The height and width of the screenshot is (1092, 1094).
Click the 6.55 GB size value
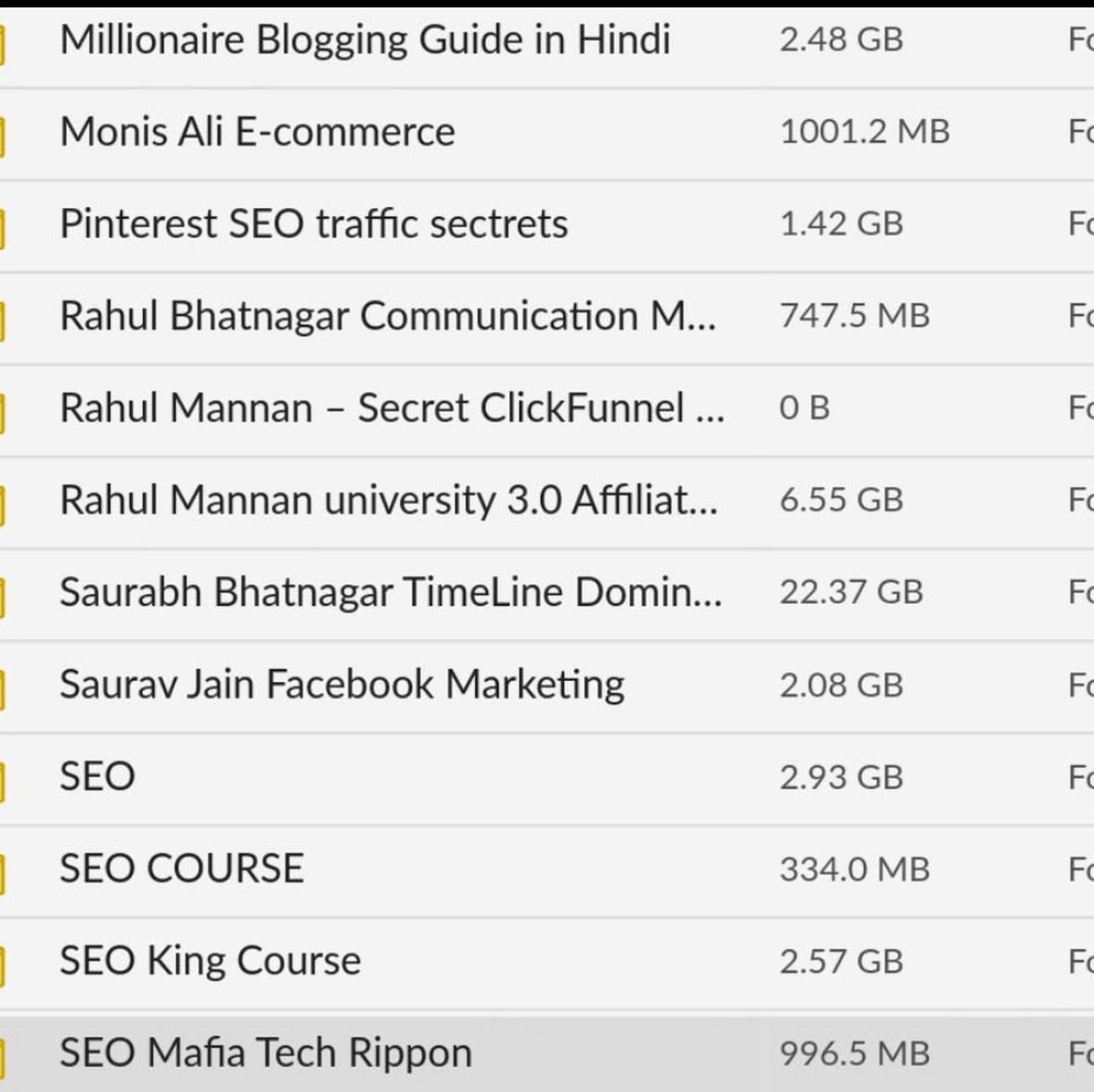point(841,500)
